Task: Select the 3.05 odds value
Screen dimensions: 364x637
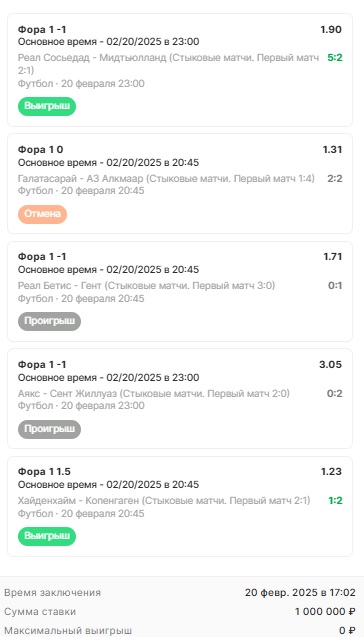Action: [x=331, y=364]
